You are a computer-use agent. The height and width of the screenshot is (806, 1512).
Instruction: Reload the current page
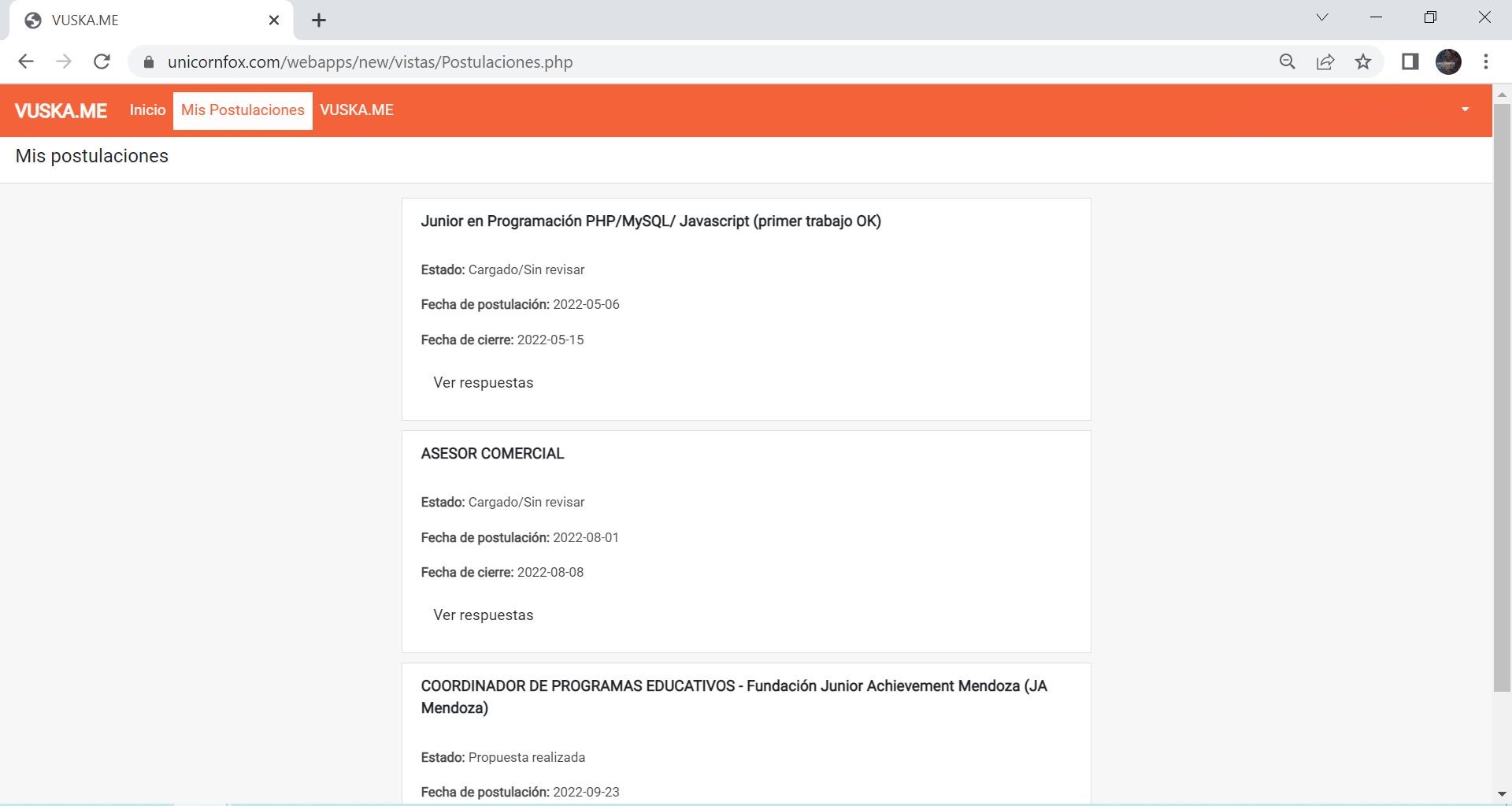[102, 61]
